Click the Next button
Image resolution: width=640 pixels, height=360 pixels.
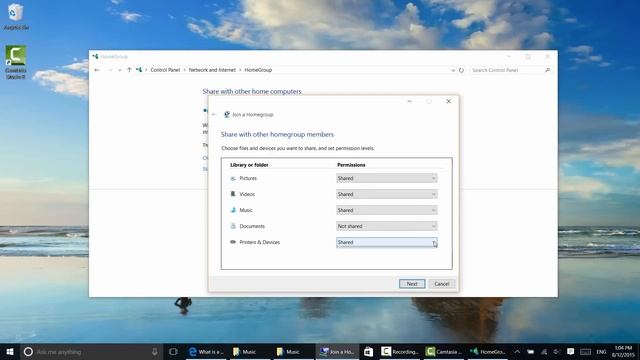(x=412, y=284)
